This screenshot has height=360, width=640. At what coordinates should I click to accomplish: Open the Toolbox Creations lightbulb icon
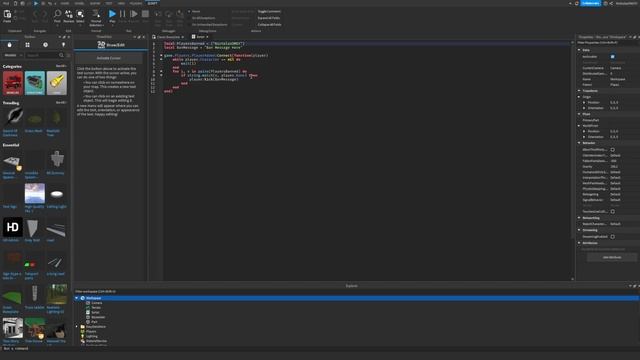63,44
